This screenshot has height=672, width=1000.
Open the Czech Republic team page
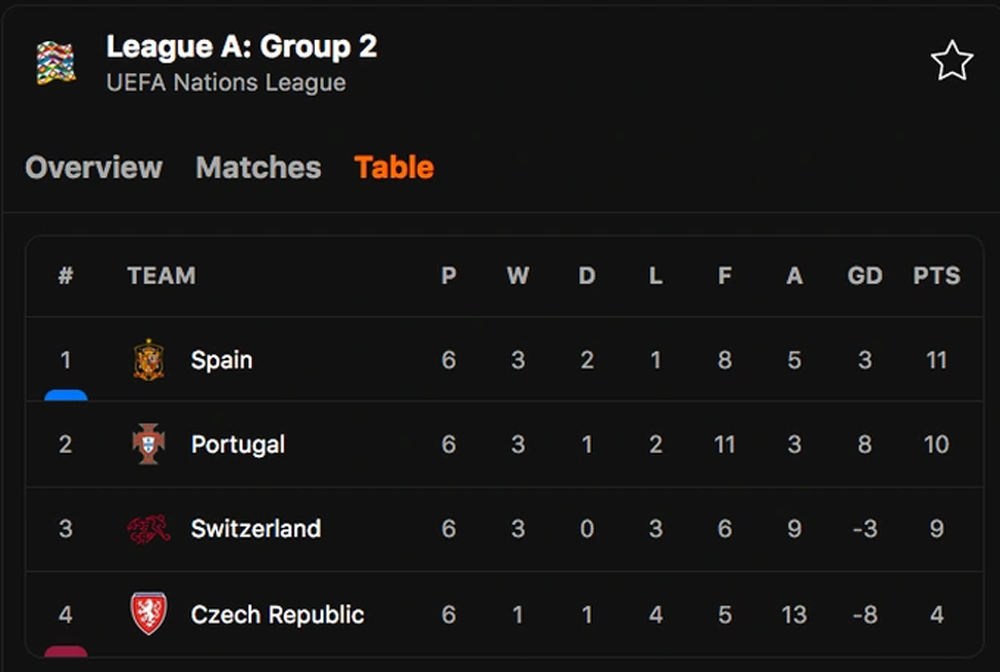coord(277,614)
